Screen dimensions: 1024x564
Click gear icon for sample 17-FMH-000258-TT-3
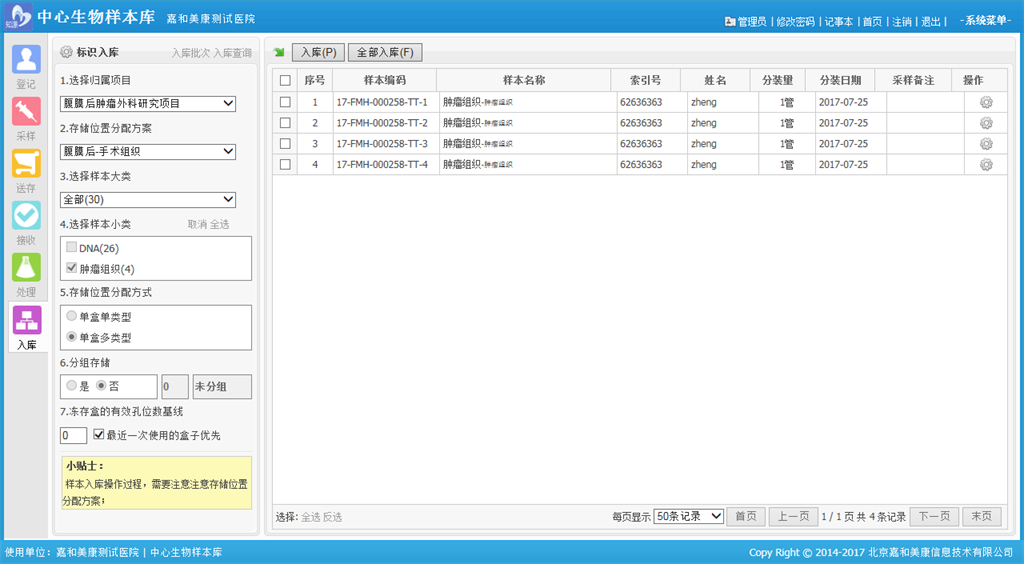click(986, 144)
